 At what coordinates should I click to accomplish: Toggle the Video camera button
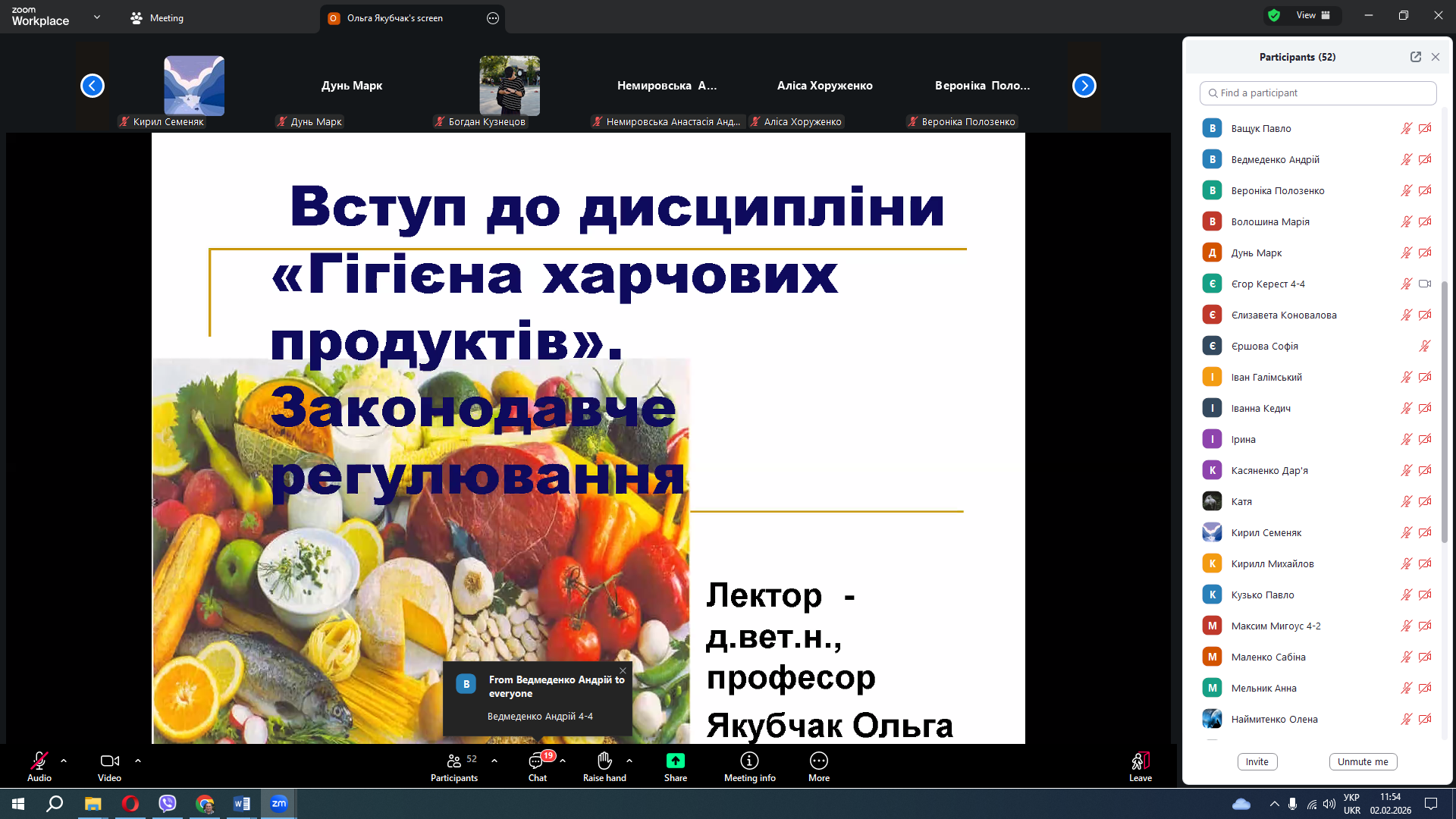[109, 761]
